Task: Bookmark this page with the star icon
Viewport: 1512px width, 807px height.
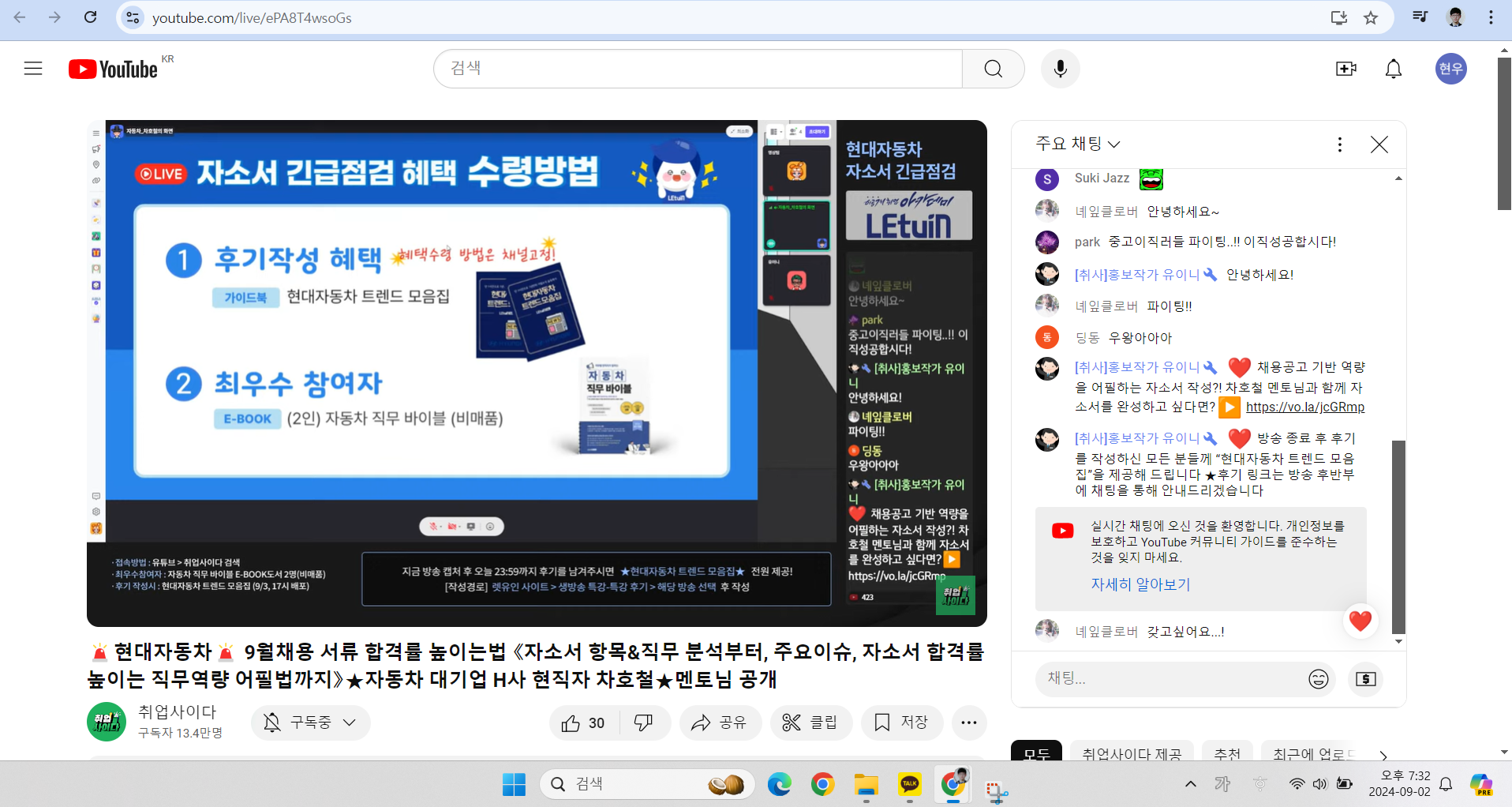Action: [1371, 17]
